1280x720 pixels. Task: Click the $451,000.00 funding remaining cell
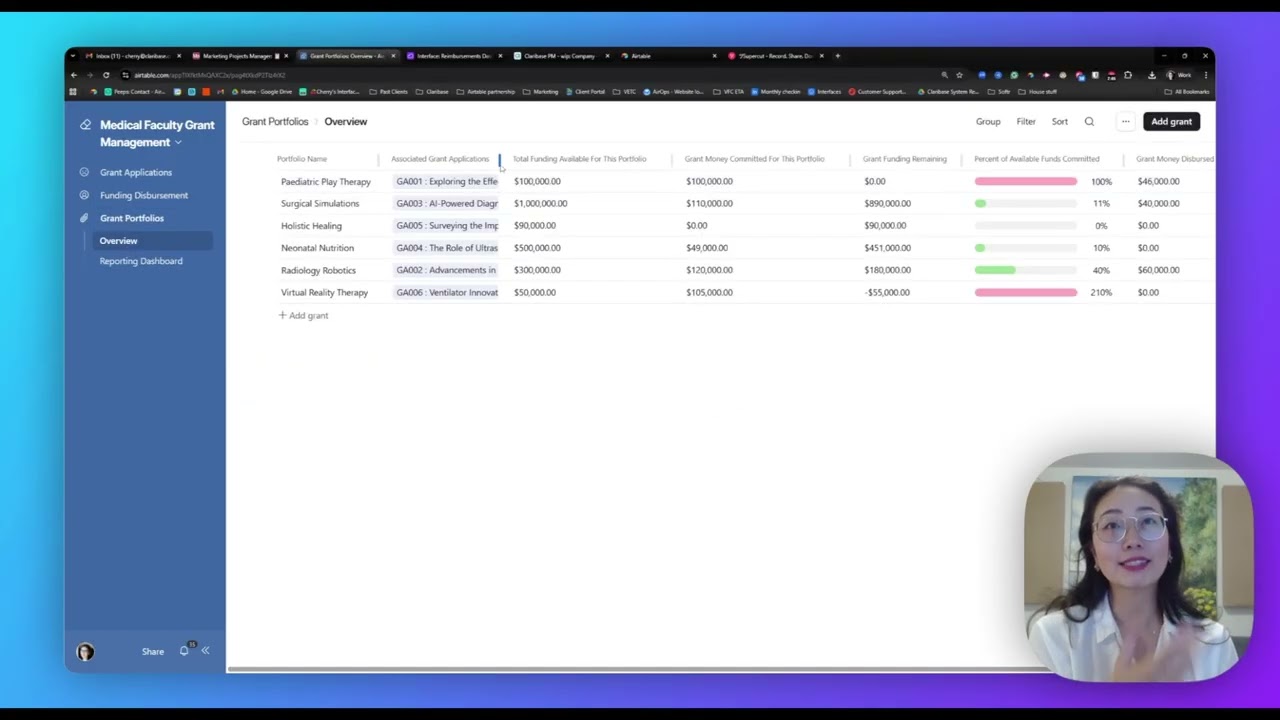(887, 248)
